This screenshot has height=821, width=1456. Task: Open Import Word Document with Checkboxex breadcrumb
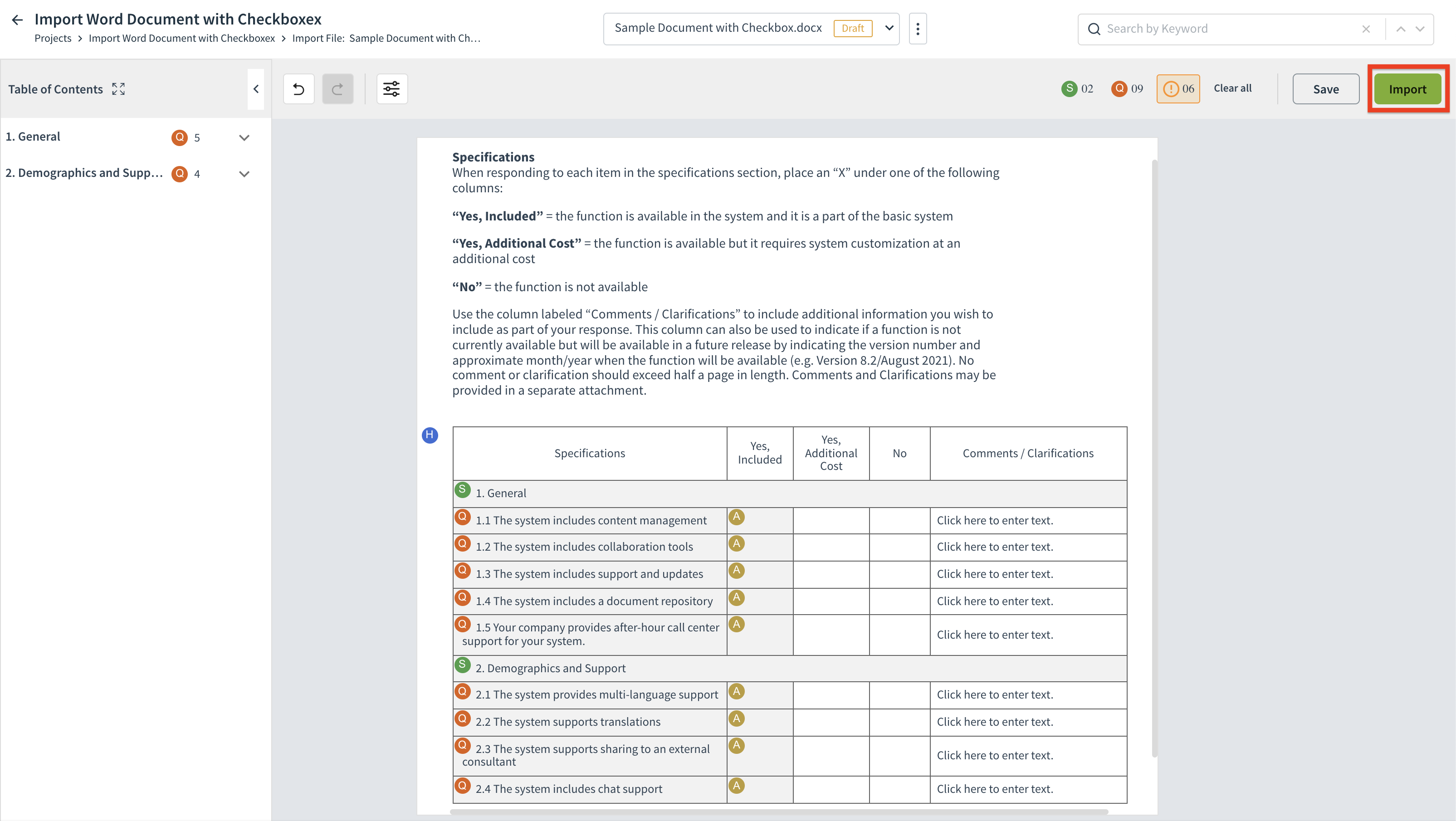point(181,39)
